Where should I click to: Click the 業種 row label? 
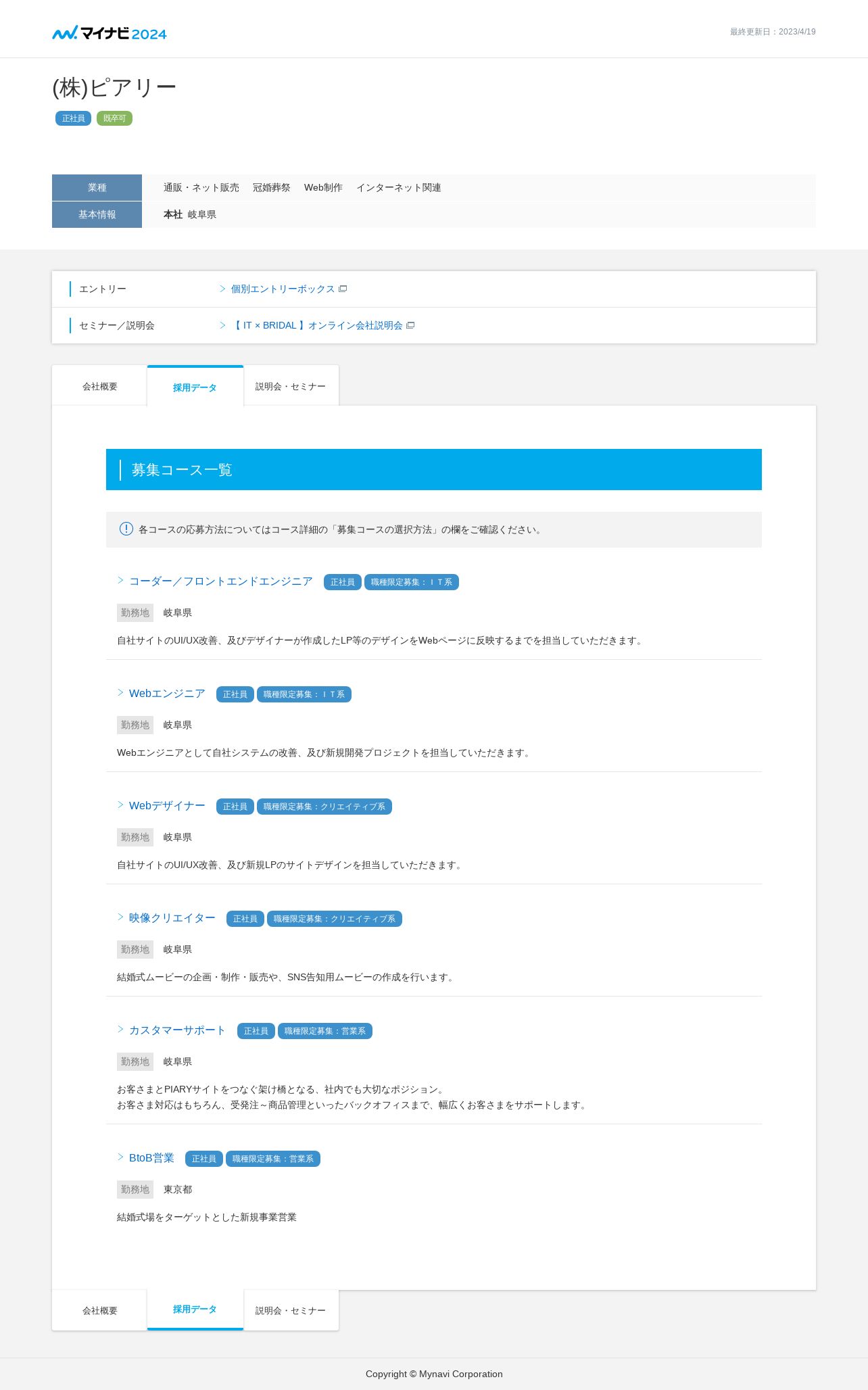[x=97, y=187]
